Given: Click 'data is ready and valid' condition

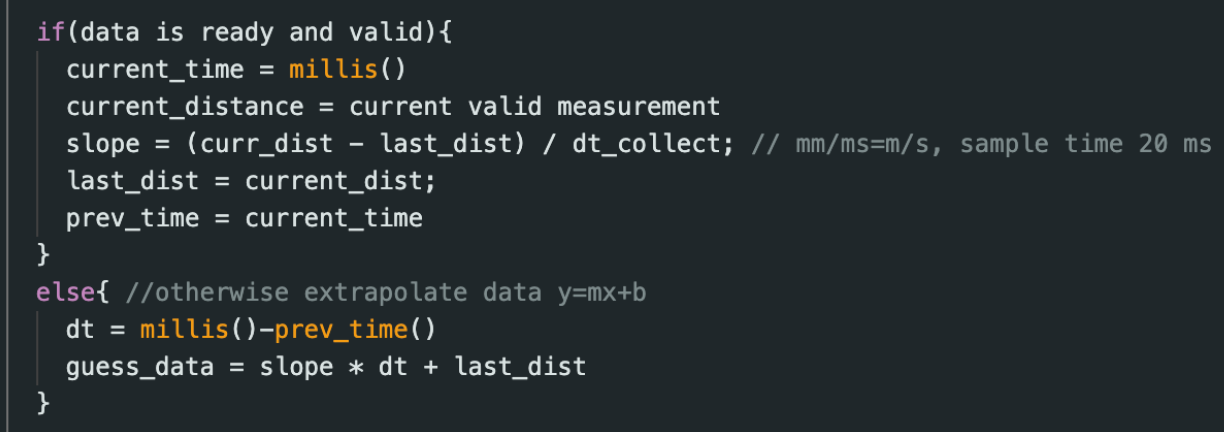Looking at the screenshot, I should (x=257, y=32).
